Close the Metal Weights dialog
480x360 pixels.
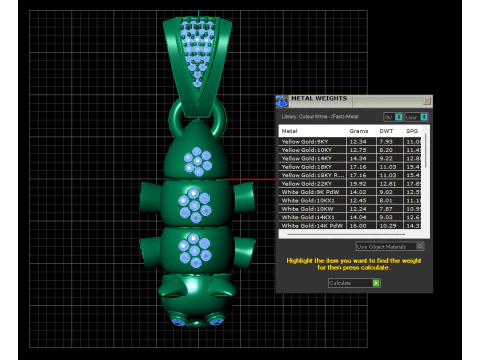coord(427,101)
